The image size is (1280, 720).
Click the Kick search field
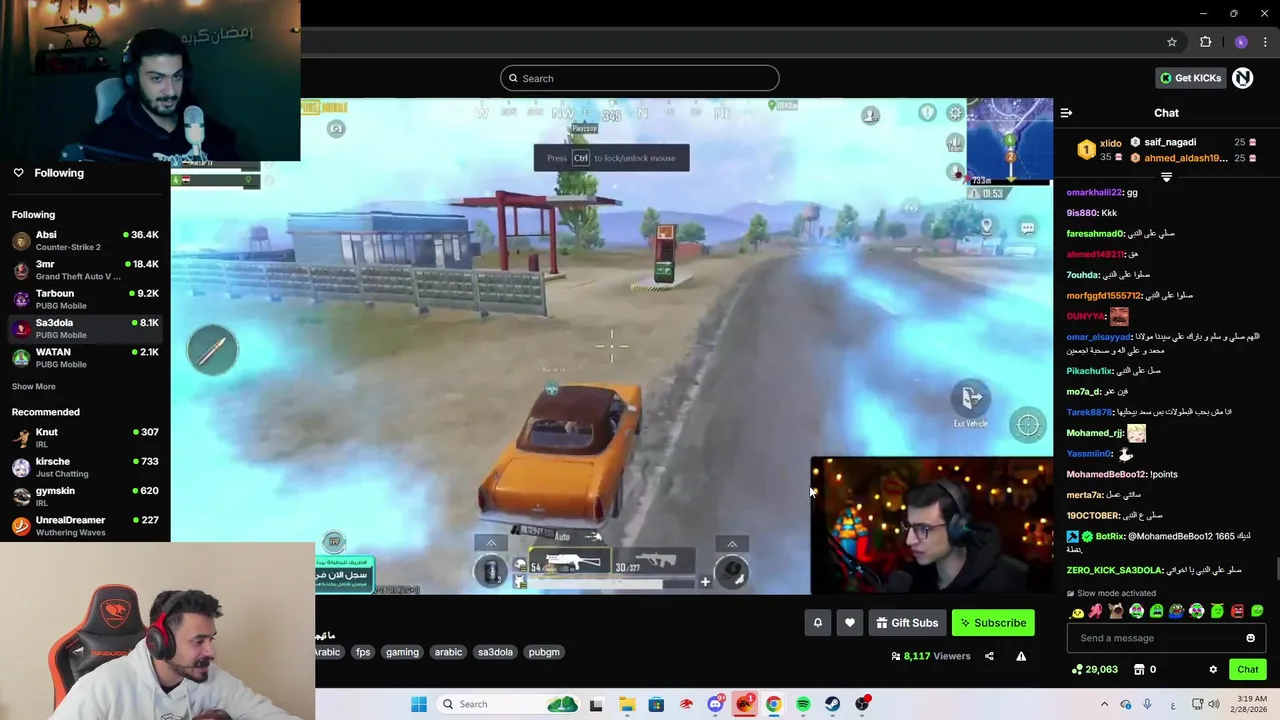coord(640,78)
